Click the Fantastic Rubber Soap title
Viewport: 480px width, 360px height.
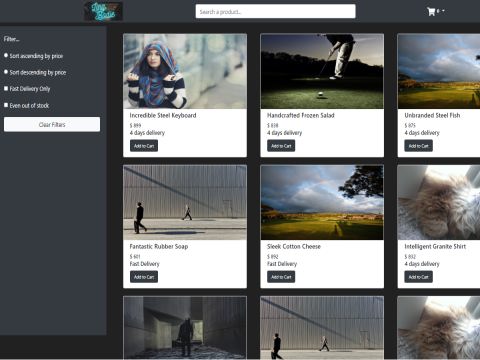coord(159,246)
